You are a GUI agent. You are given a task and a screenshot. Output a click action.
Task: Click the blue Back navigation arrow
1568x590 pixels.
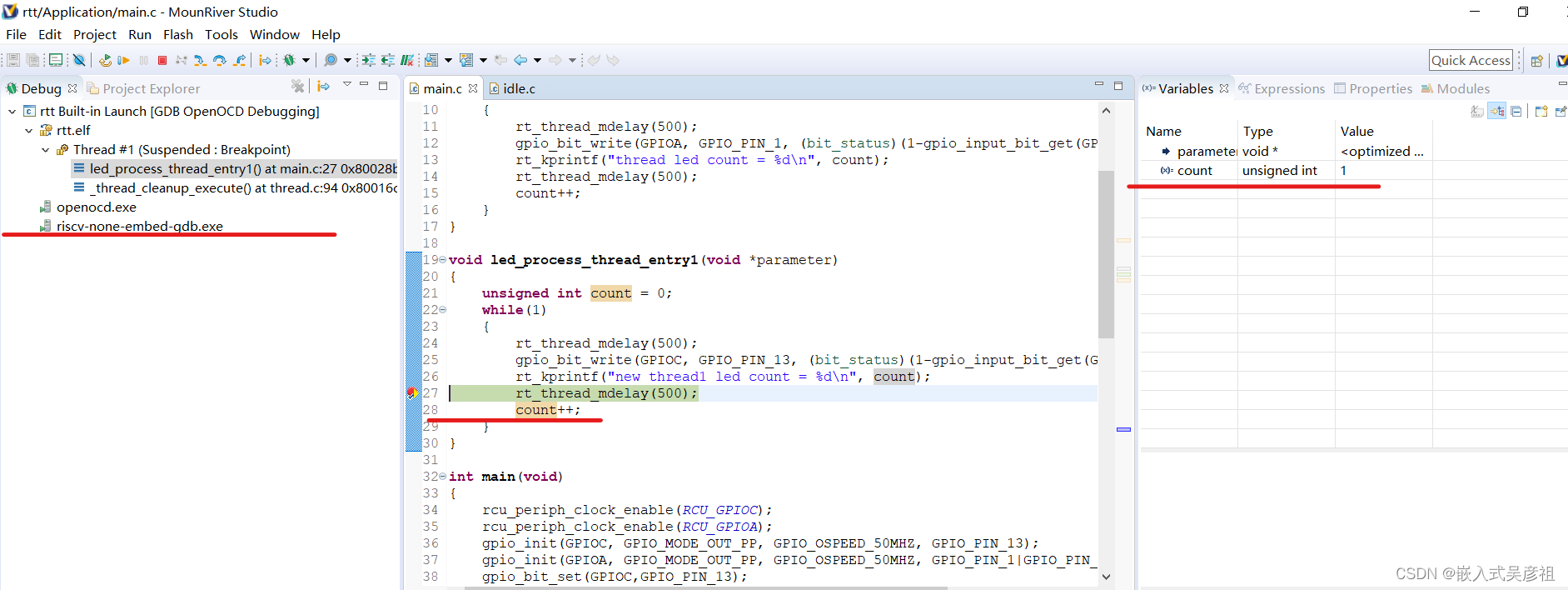(x=520, y=60)
